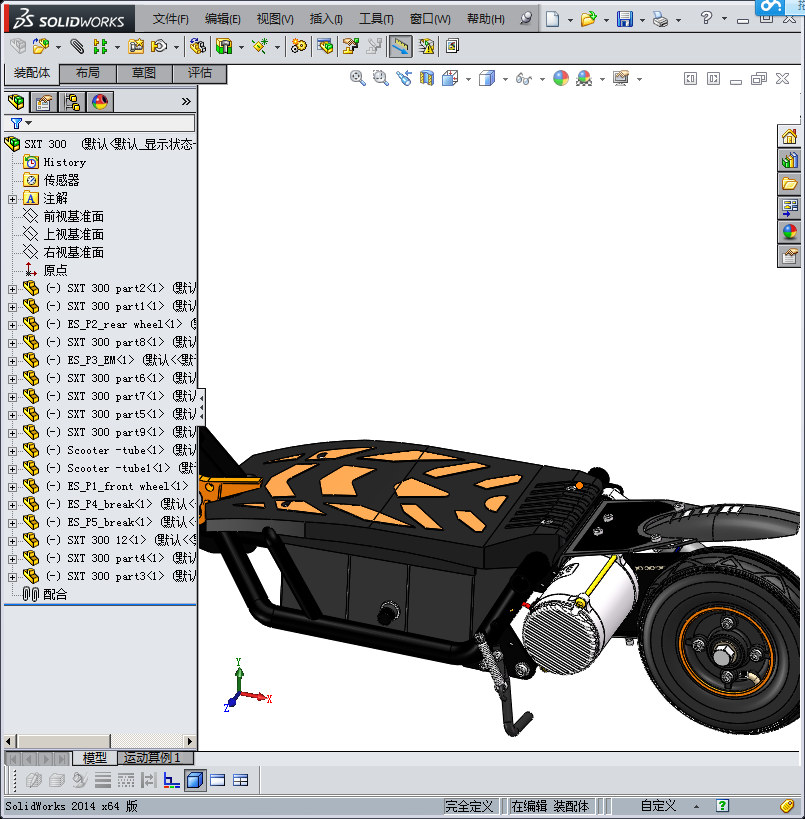Open the FeatureManager design tree tab
The height and width of the screenshot is (819, 805).
coord(16,101)
